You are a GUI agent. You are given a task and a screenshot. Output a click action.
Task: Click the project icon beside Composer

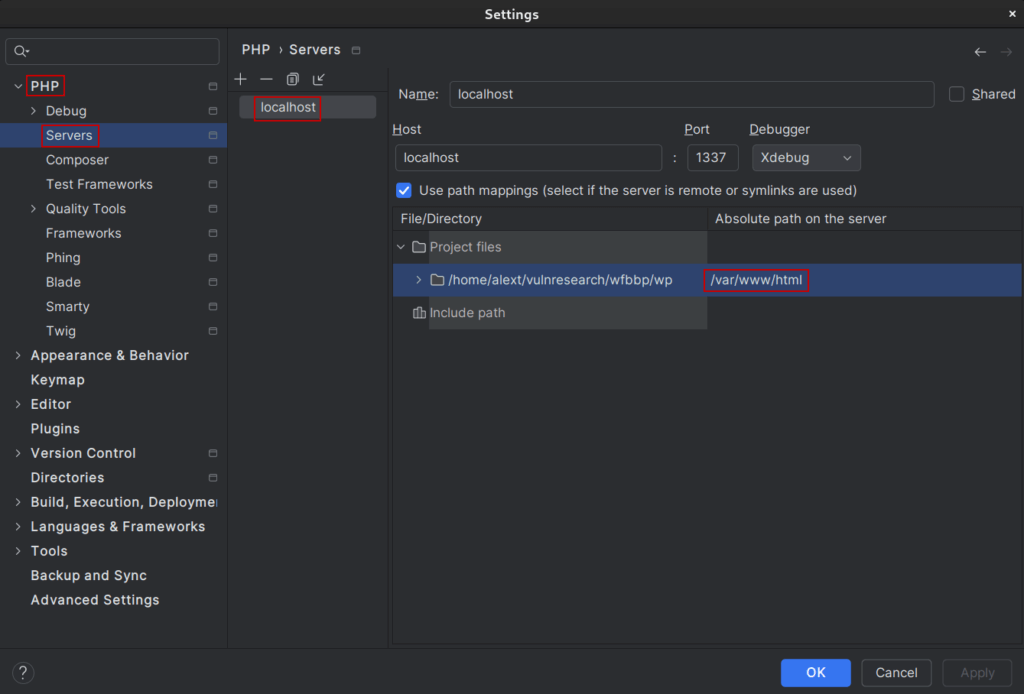[x=213, y=160]
